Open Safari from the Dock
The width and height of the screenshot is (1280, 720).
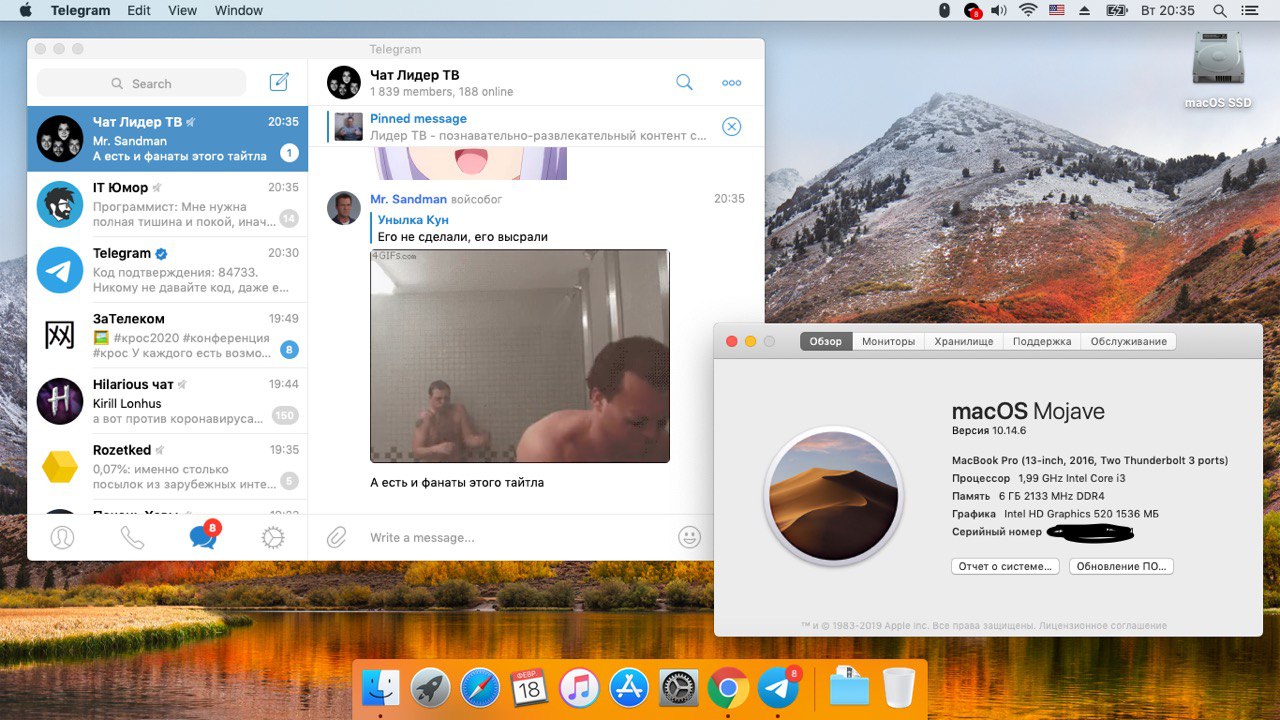coord(480,688)
